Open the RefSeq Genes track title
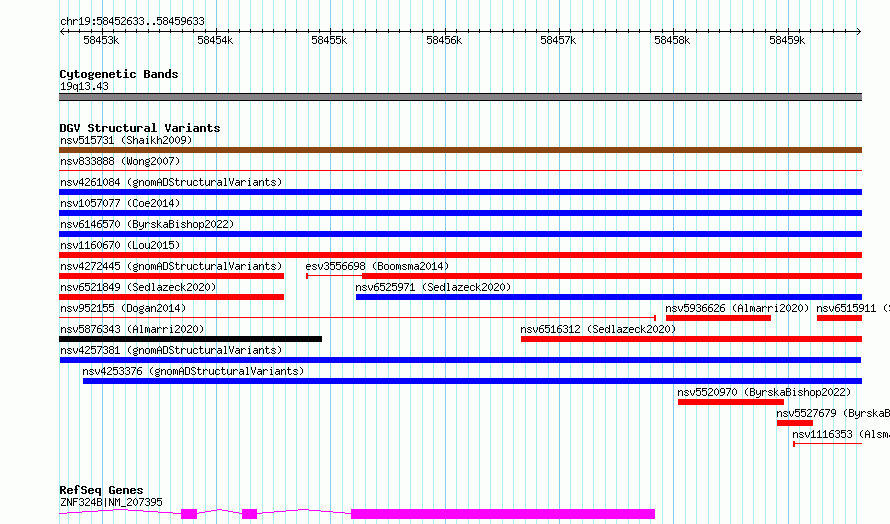The height and width of the screenshot is (524, 890). [101, 490]
